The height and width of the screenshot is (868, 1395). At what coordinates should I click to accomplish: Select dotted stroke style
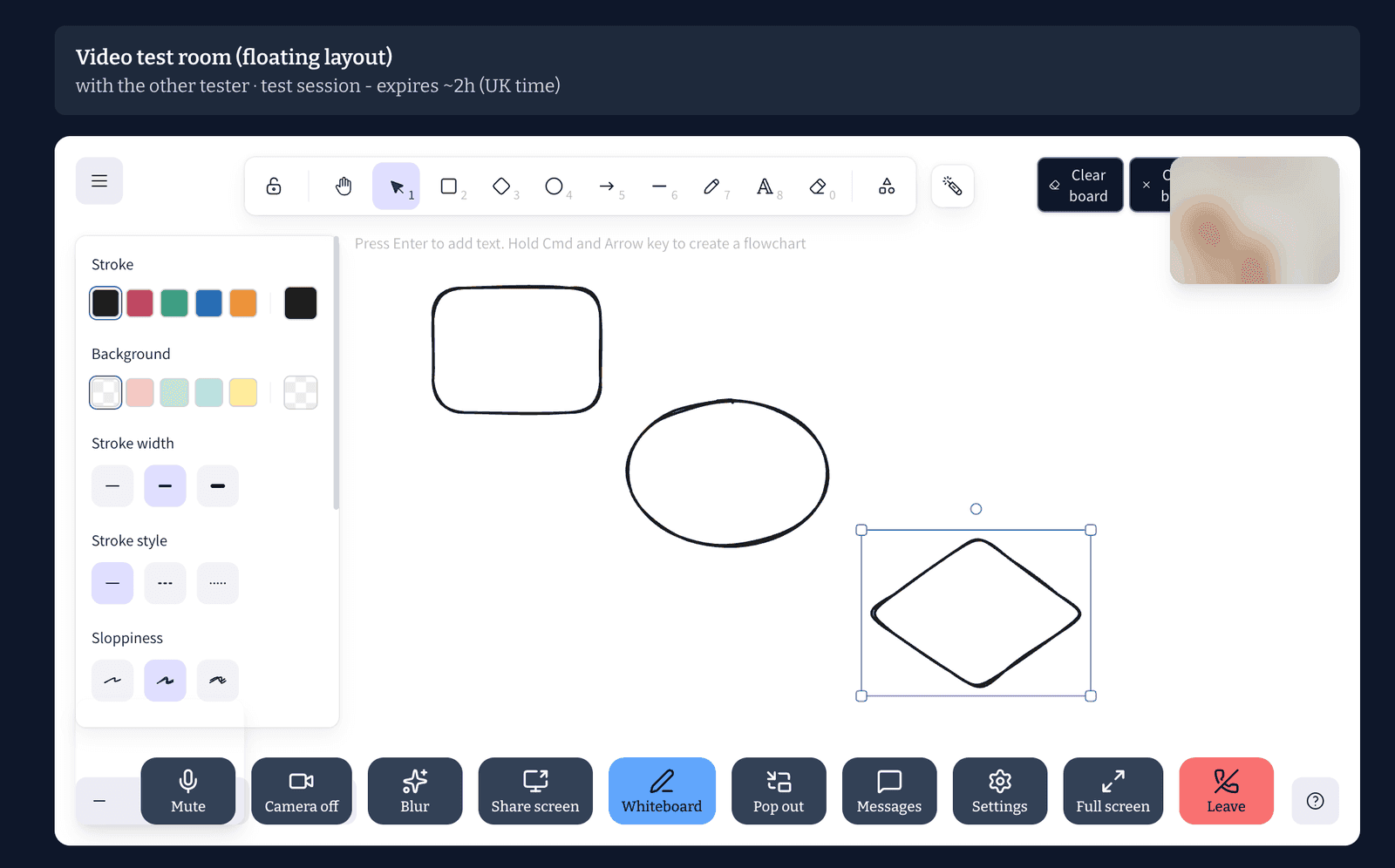coord(218,583)
